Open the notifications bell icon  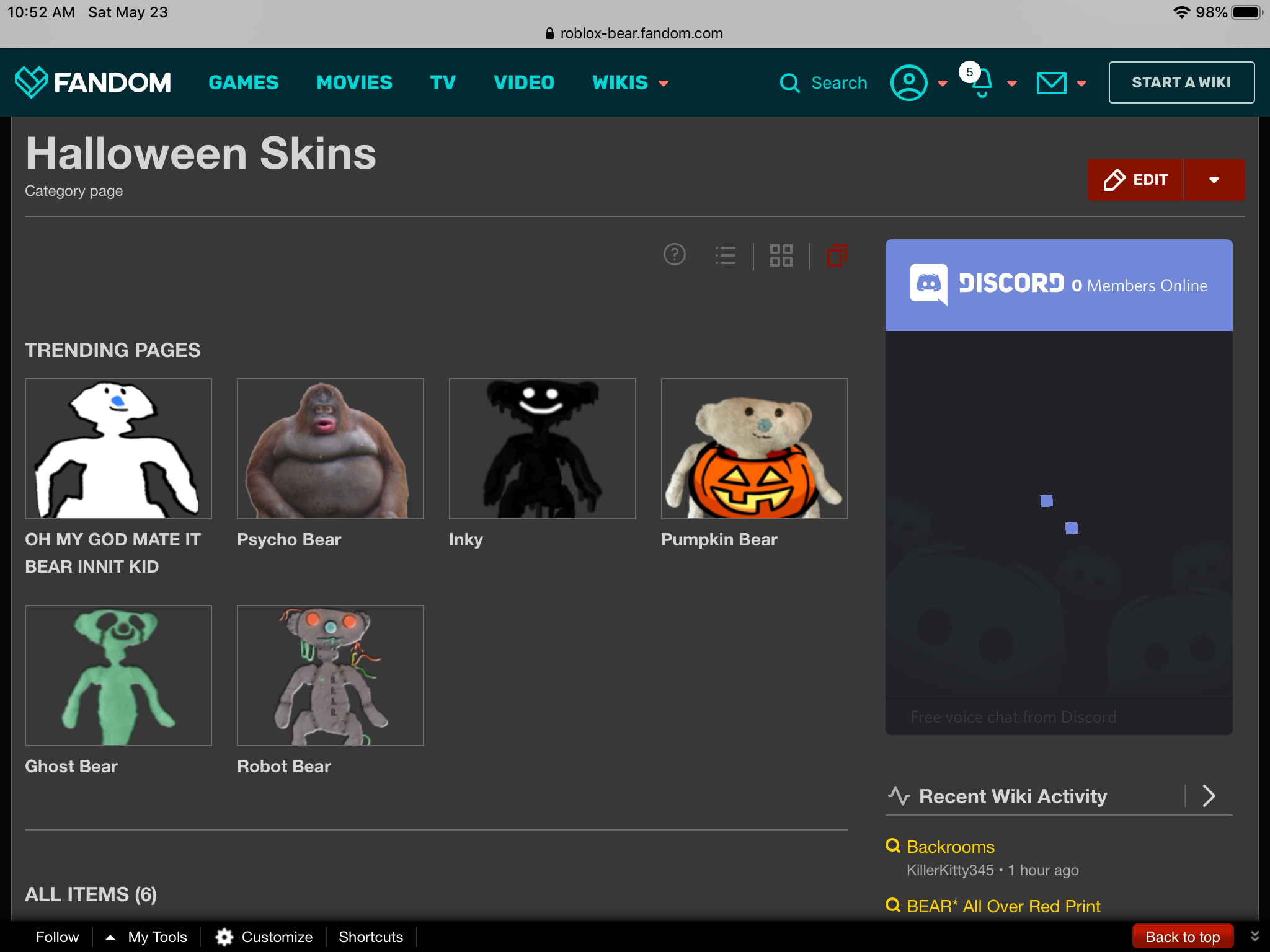point(982,83)
